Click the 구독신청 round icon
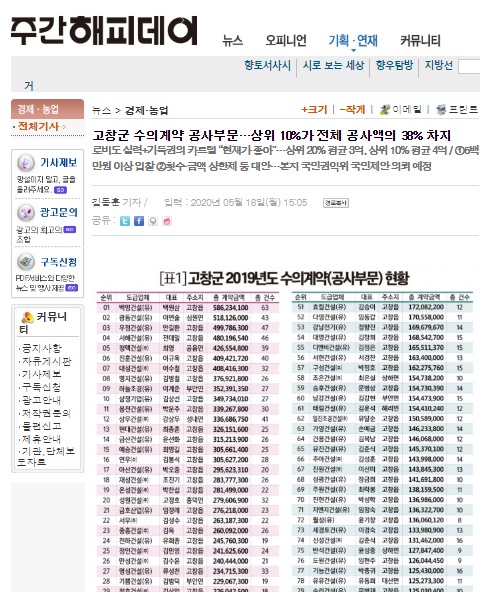The width and height of the screenshot is (480, 592). [x=26, y=262]
